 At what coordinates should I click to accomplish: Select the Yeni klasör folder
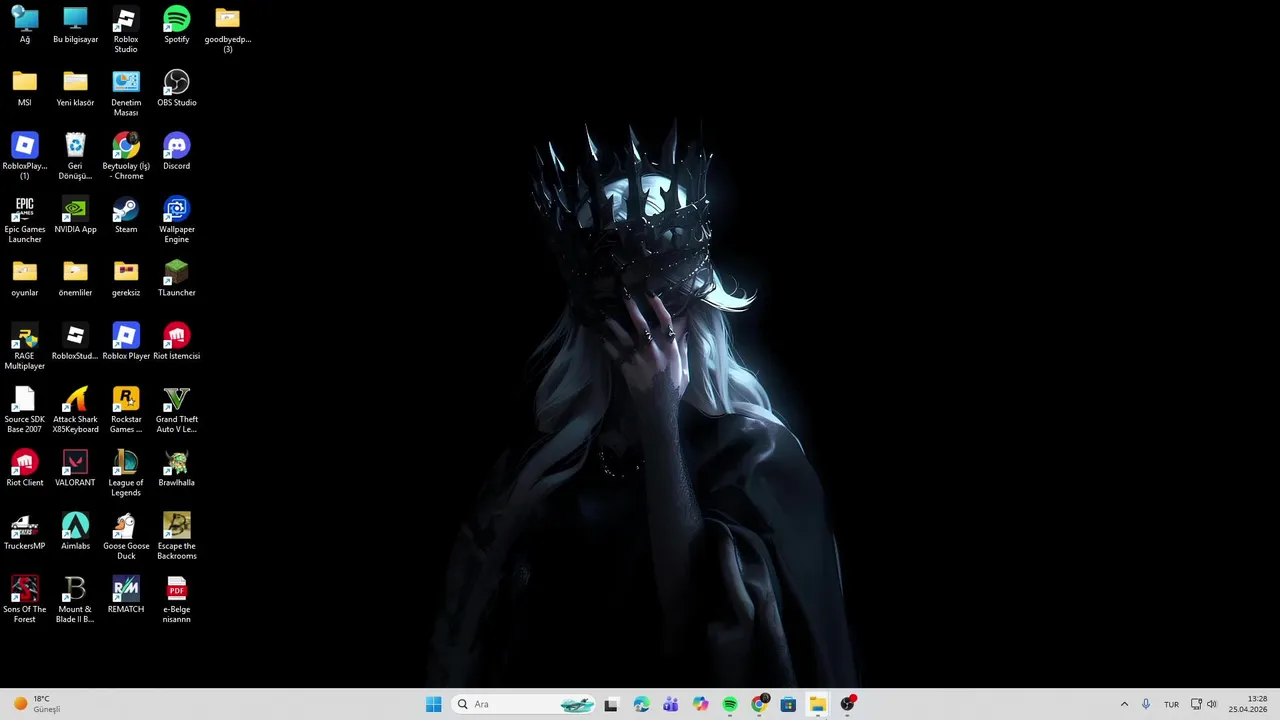pos(75,88)
